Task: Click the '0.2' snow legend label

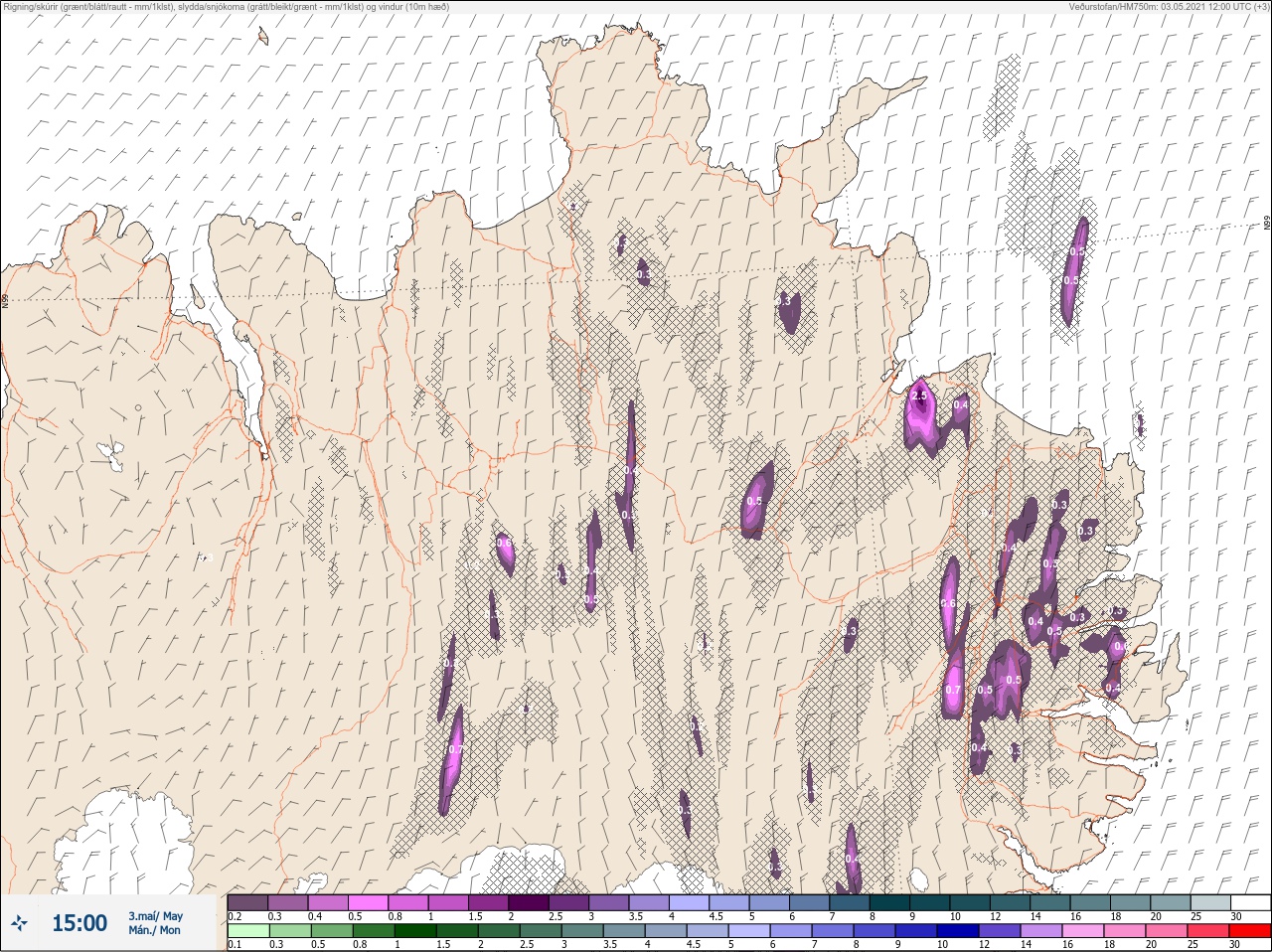Action: (x=235, y=916)
